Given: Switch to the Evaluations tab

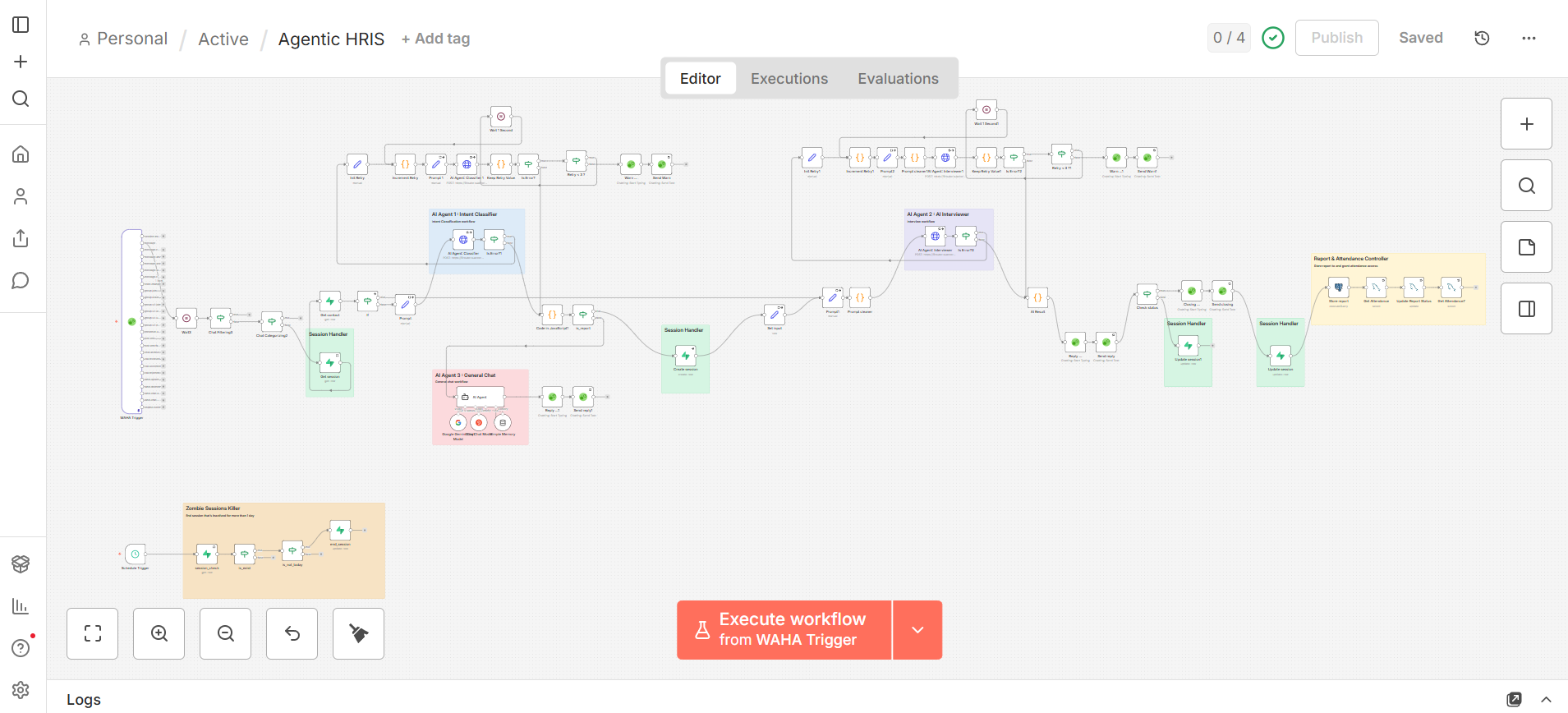Looking at the screenshot, I should pyautogui.click(x=898, y=79).
